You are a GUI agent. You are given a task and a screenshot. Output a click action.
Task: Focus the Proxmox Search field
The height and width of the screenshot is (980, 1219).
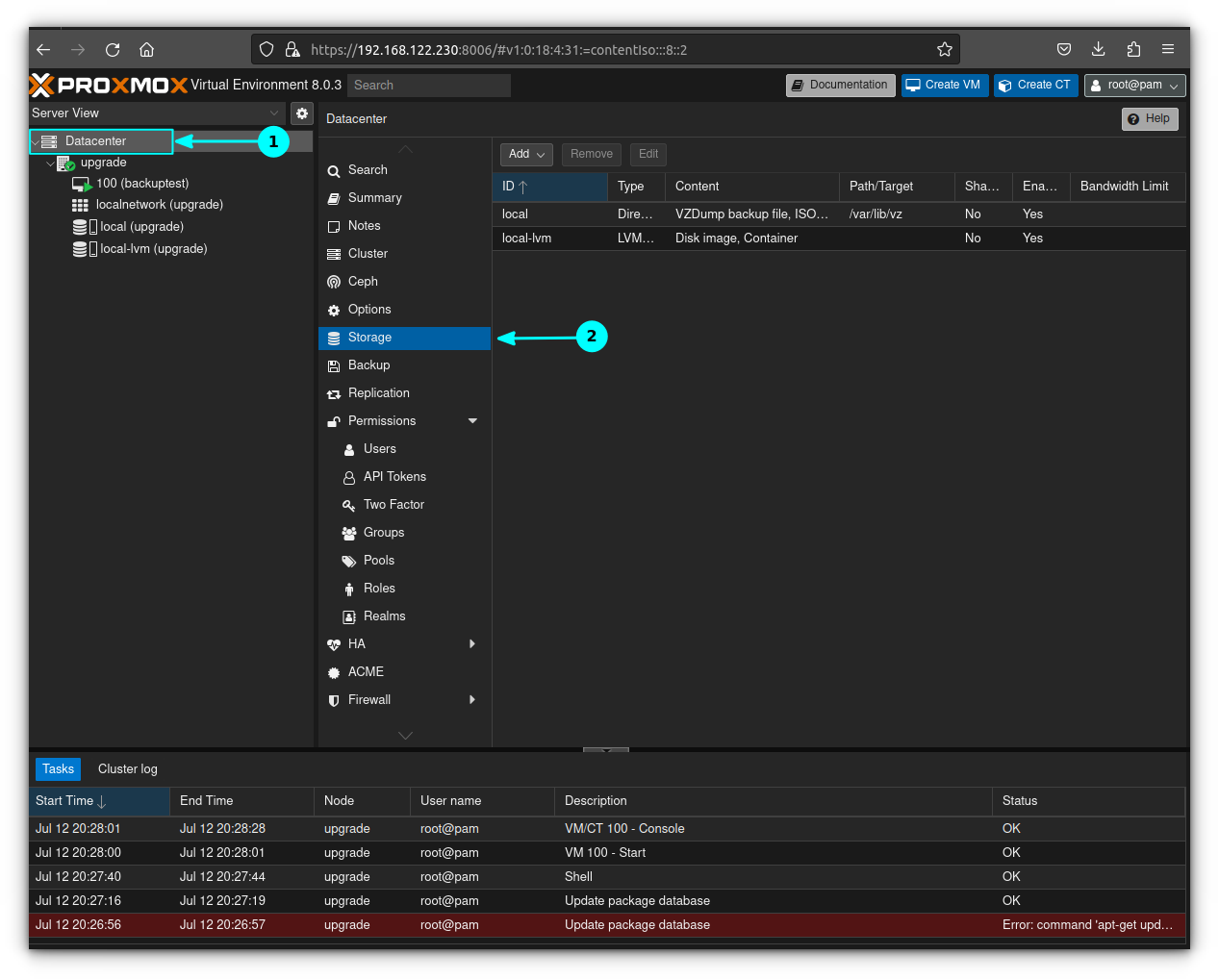[429, 86]
